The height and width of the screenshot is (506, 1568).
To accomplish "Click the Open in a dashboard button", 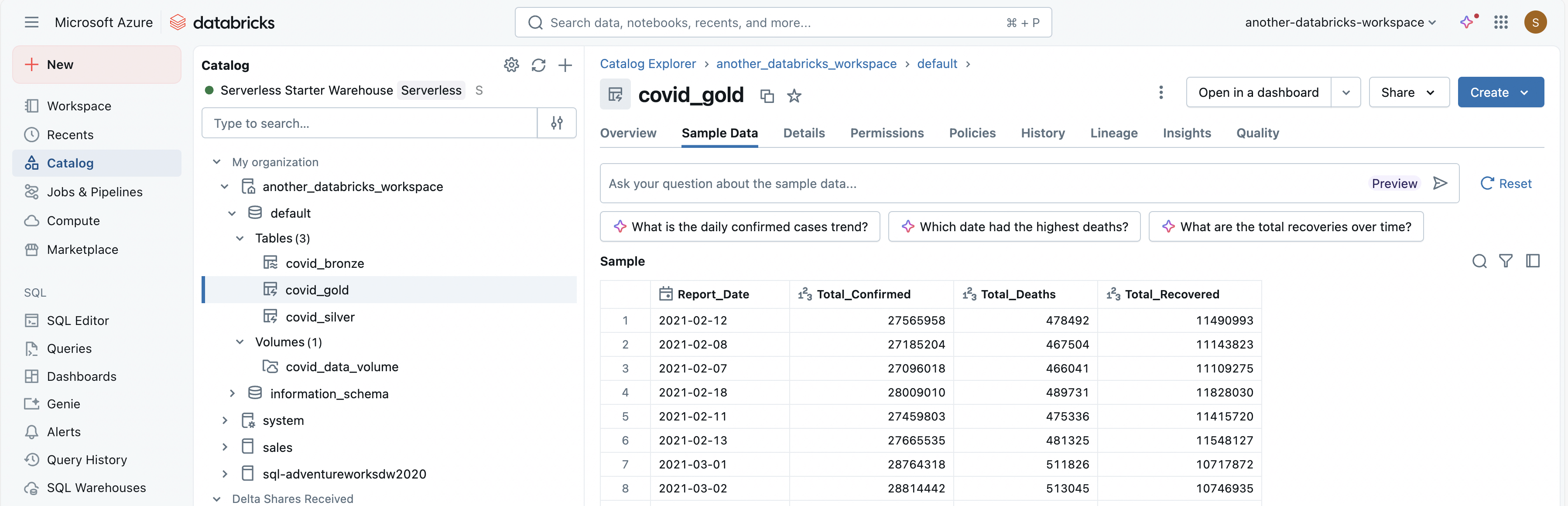I will point(1258,92).
